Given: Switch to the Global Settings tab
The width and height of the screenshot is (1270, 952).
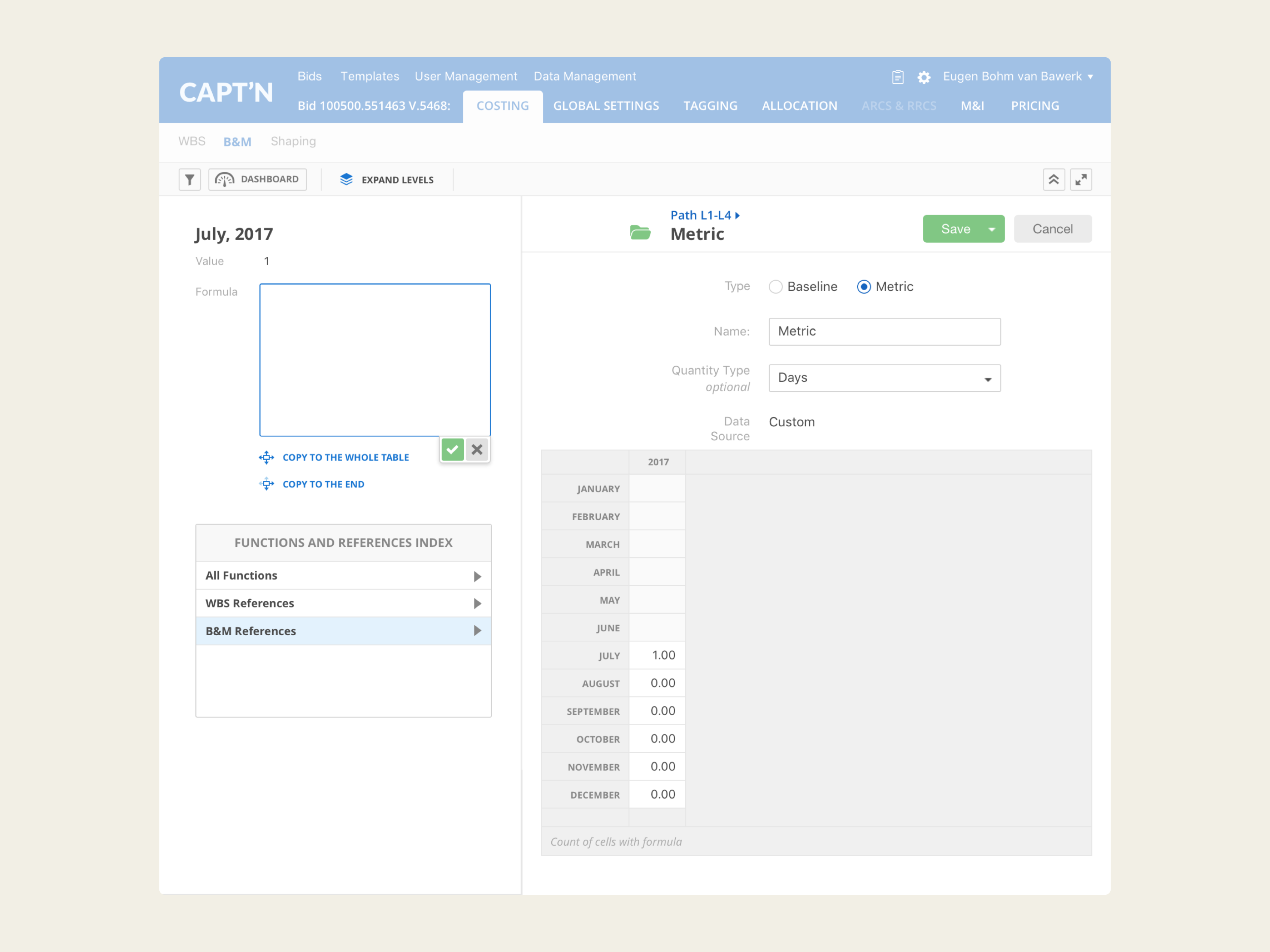Looking at the screenshot, I should [606, 106].
